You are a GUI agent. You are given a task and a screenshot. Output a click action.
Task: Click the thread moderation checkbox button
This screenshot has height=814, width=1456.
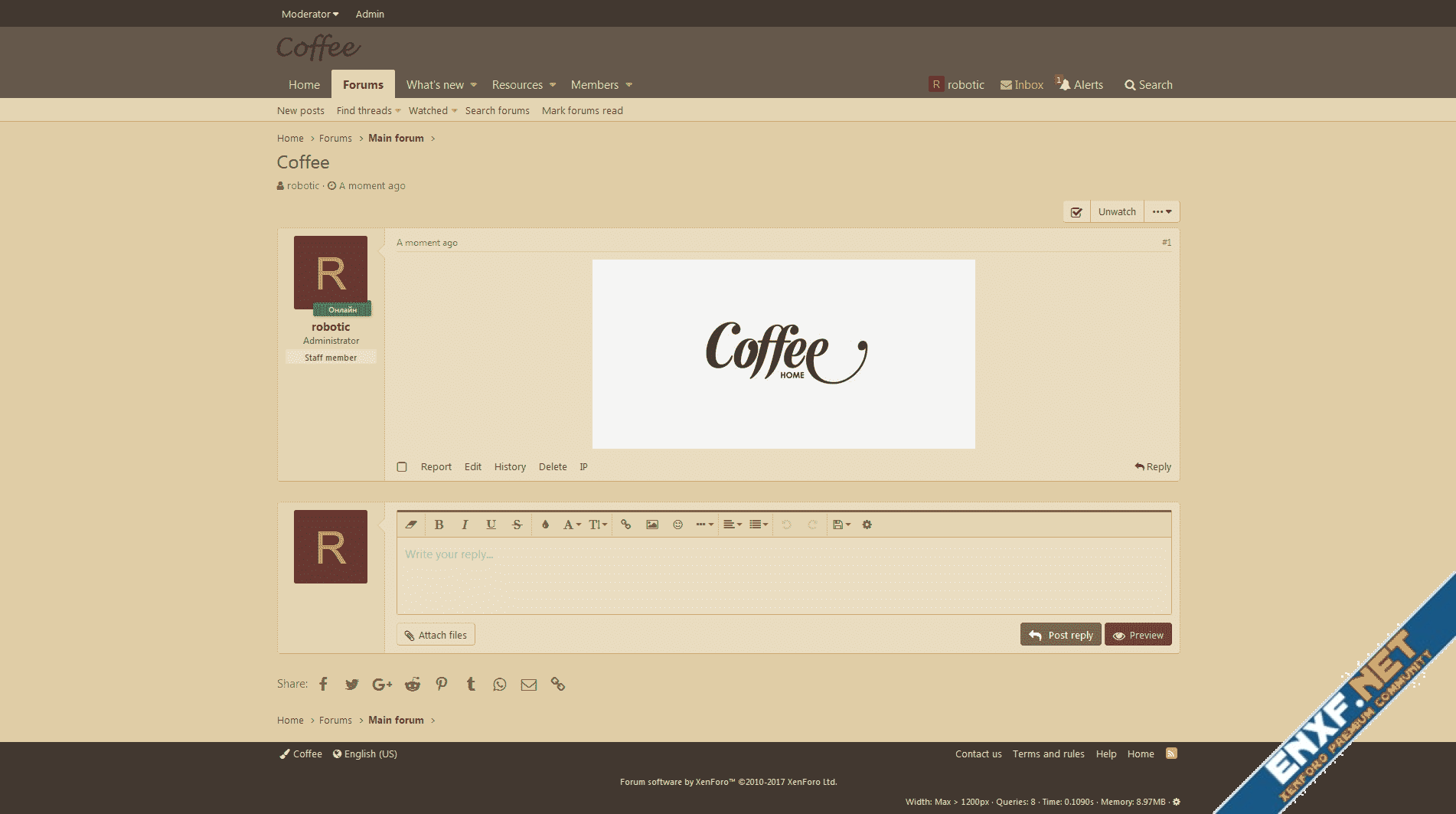(x=1076, y=212)
